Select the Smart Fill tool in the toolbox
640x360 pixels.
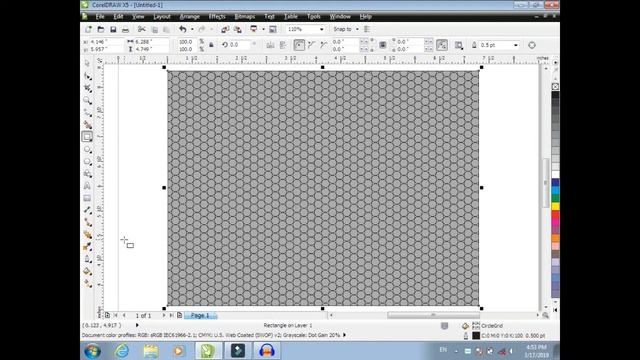pyautogui.click(x=87, y=124)
